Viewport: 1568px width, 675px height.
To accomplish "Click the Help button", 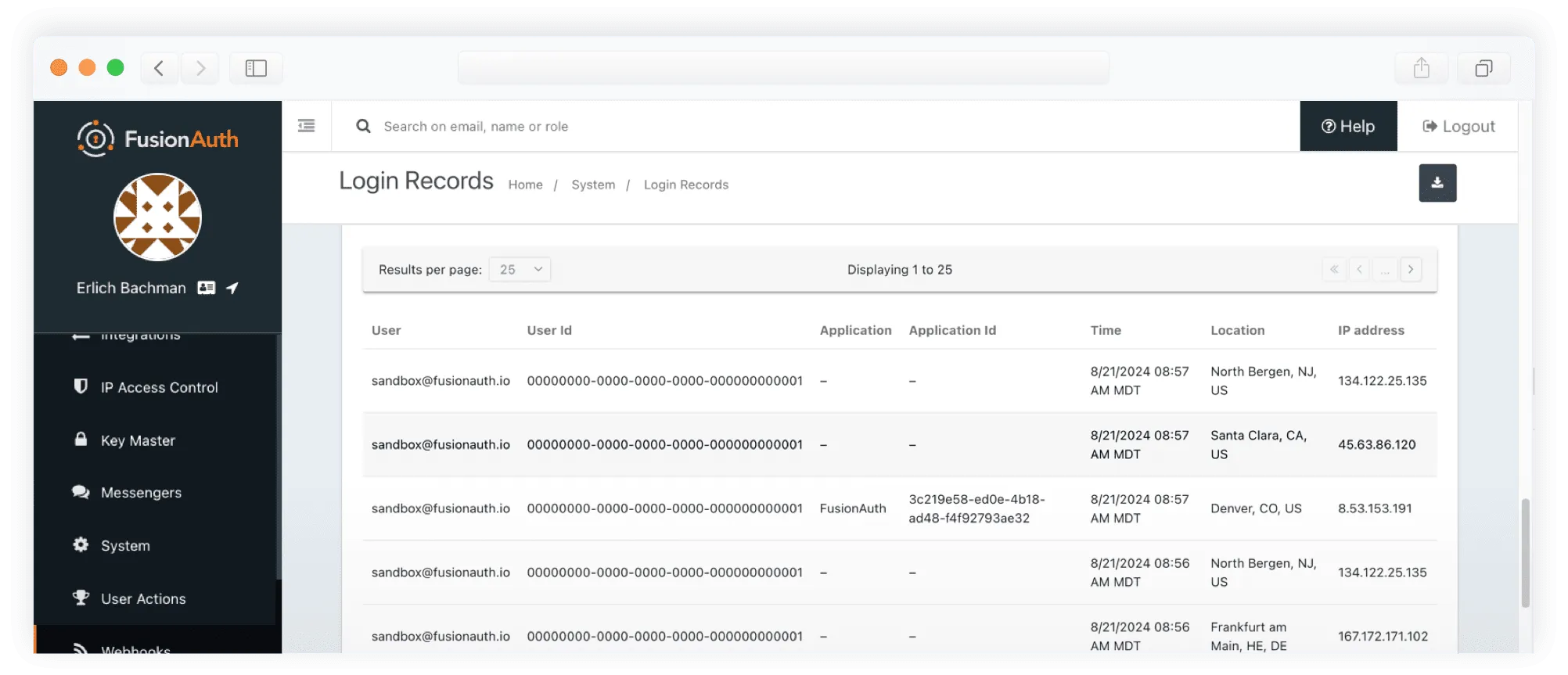I will [1348, 126].
